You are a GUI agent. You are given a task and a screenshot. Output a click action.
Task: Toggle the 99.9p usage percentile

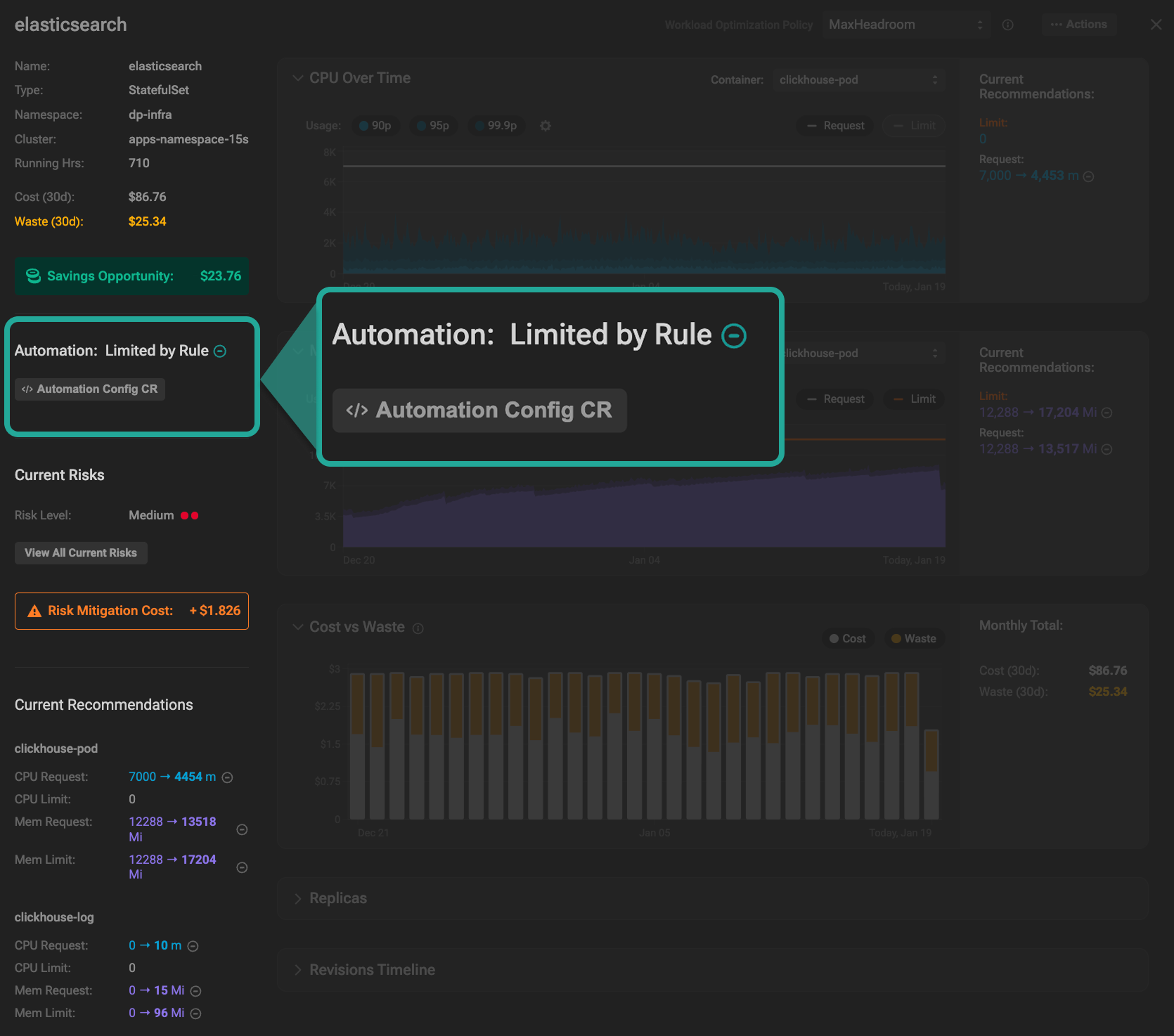pyautogui.click(x=496, y=126)
